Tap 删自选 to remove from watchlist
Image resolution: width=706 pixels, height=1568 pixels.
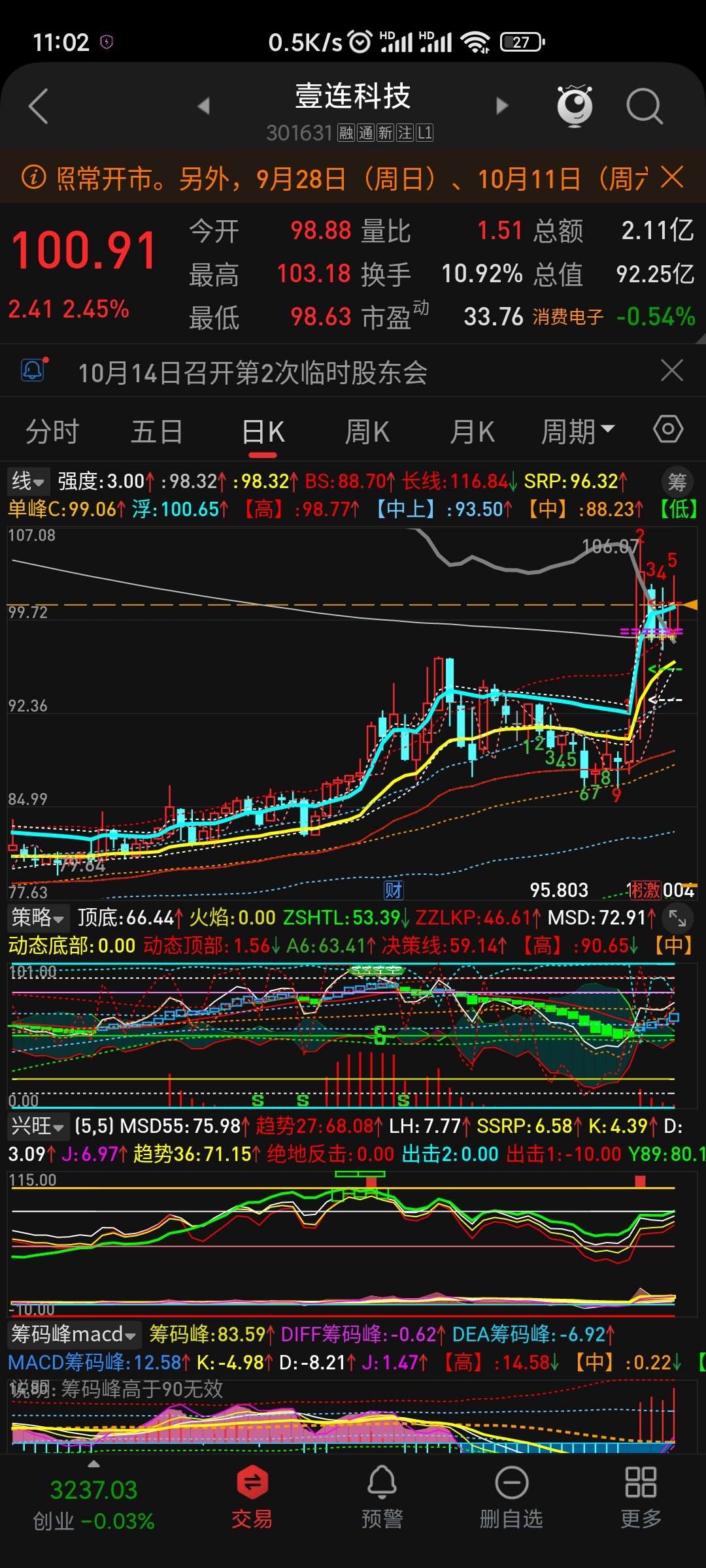point(512,1497)
